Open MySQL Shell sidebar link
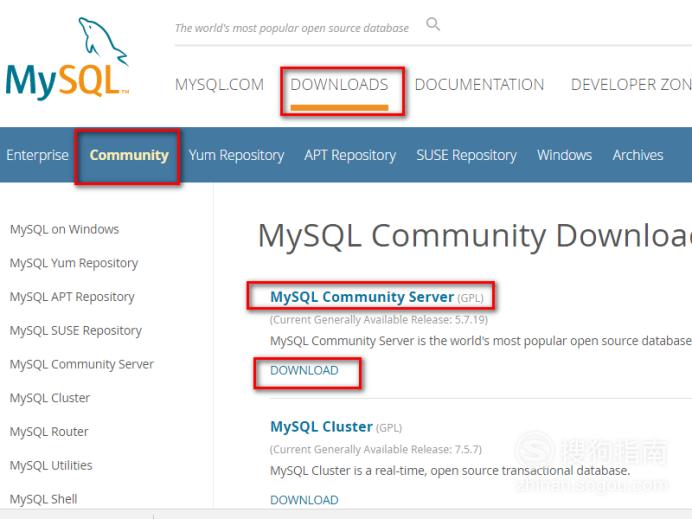692x519 pixels. coord(44,499)
